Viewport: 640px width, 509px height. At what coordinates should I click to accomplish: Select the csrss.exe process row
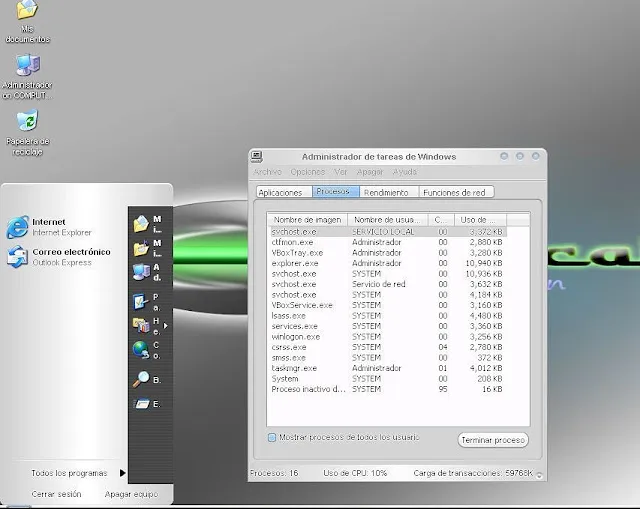(388, 347)
